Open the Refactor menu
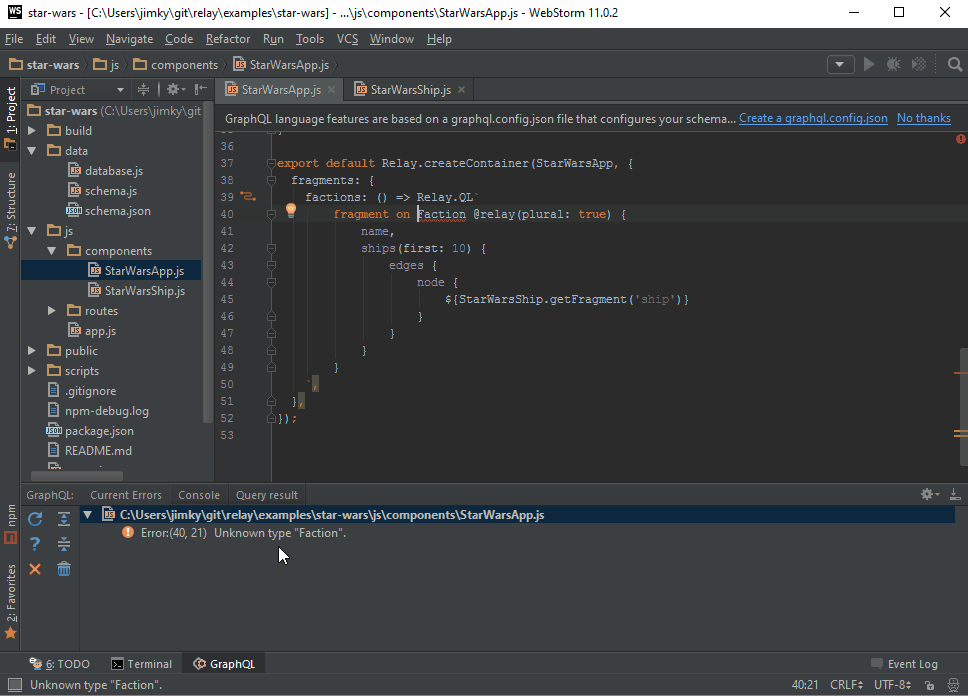 pyautogui.click(x=228, y=39)
